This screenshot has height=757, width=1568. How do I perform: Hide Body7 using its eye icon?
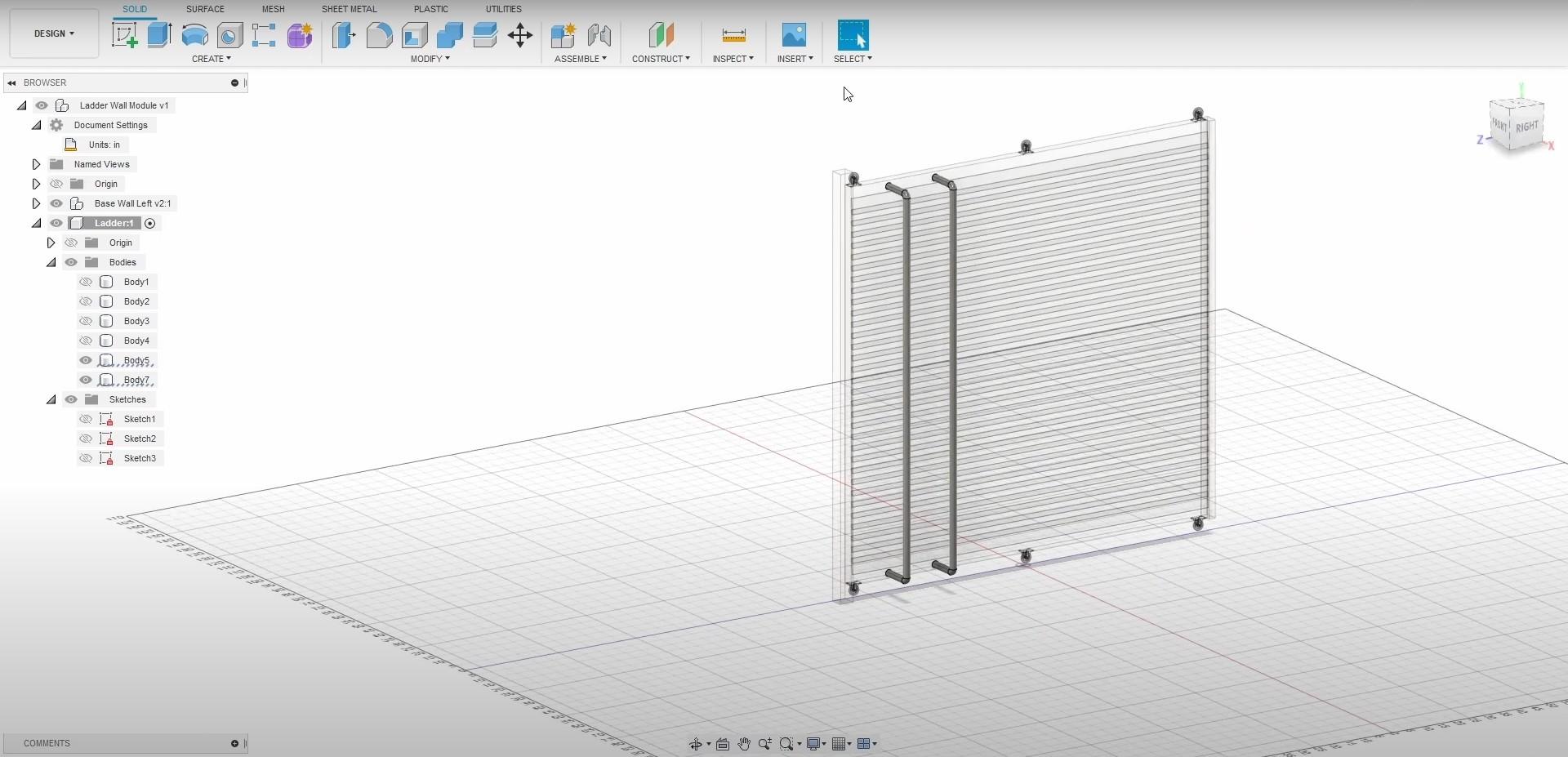86,380
